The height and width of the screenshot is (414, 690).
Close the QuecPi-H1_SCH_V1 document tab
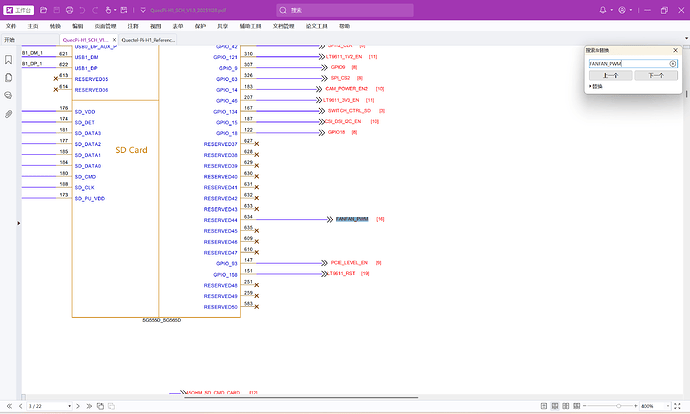coord(114,40)
